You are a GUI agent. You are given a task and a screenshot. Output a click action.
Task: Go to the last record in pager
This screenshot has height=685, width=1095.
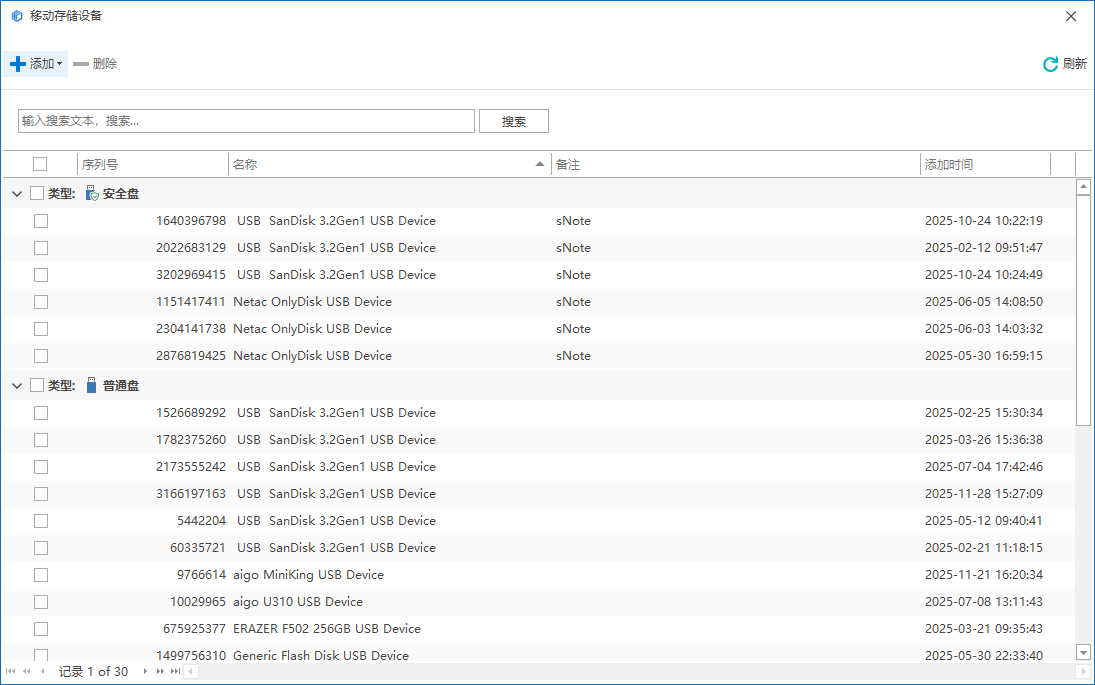pyautogui.click(x=176, y=671)
